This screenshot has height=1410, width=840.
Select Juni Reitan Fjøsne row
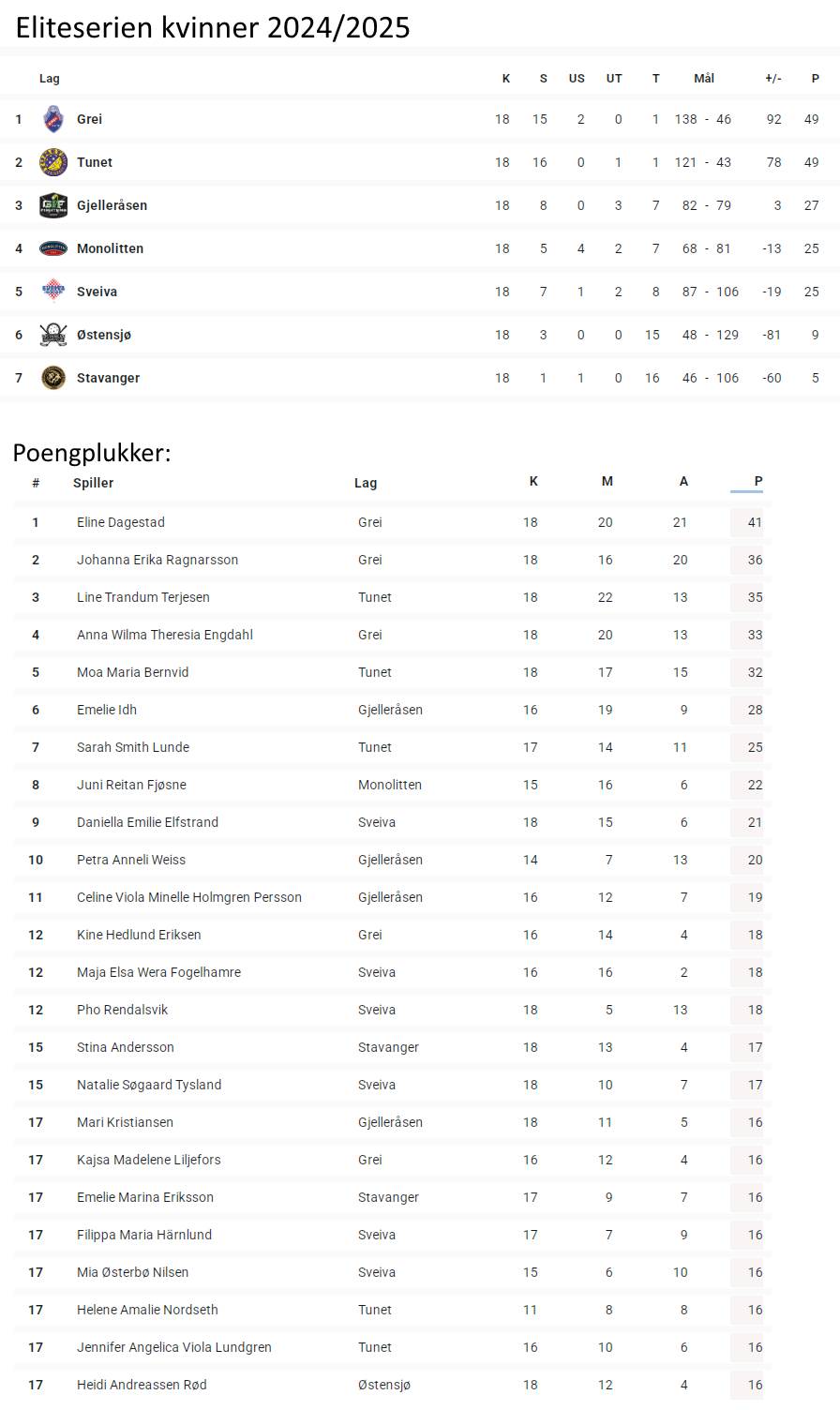pos(392,785)
